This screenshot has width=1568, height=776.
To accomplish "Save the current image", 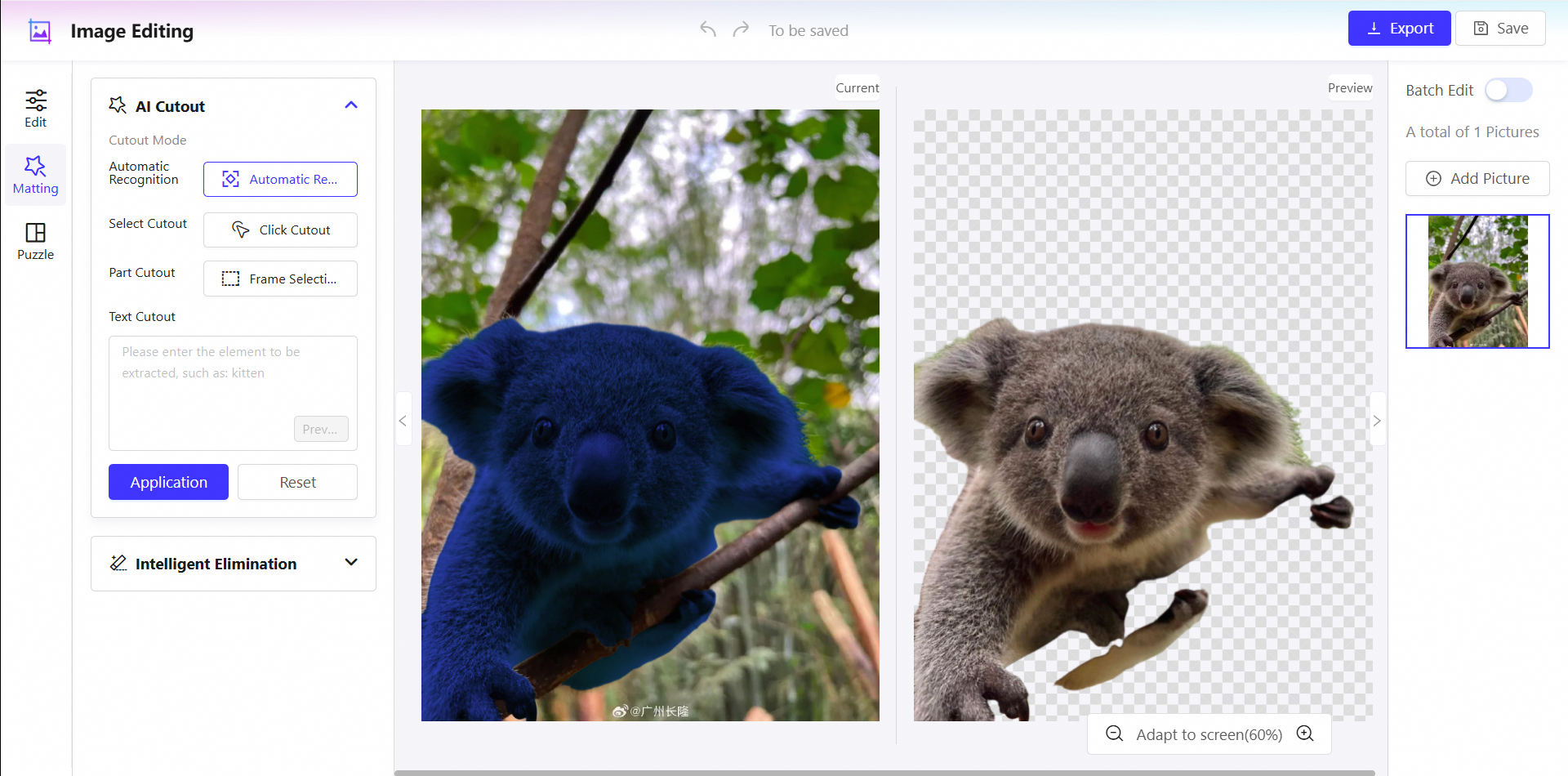I will 1500,29.
